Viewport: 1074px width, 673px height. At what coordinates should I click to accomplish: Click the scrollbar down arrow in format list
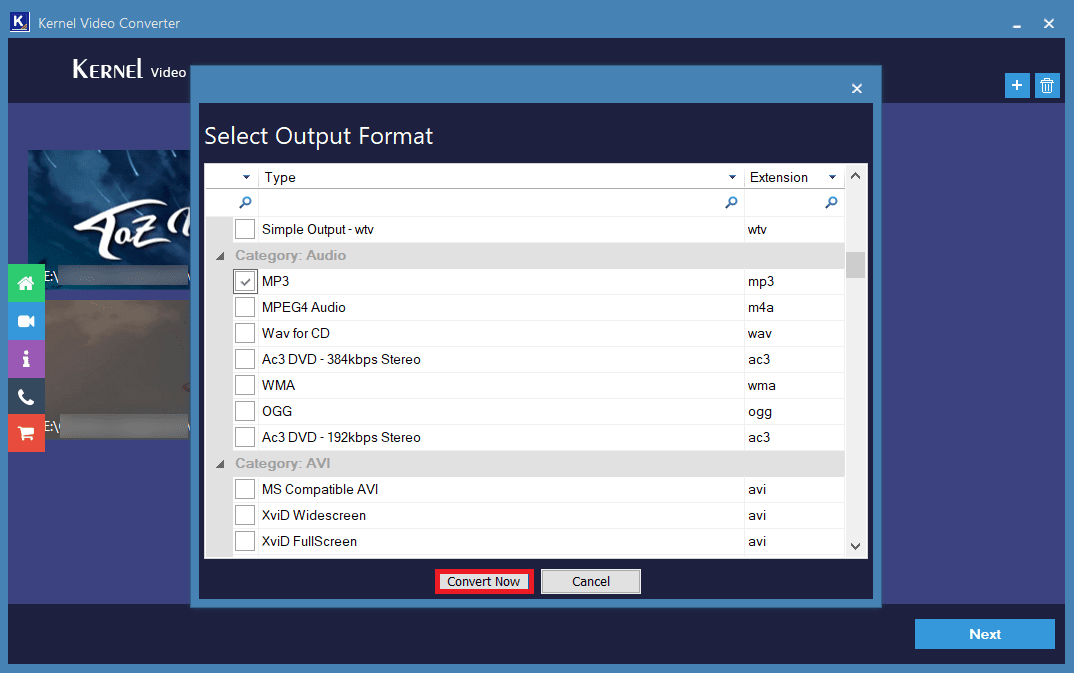coord(855,546)
